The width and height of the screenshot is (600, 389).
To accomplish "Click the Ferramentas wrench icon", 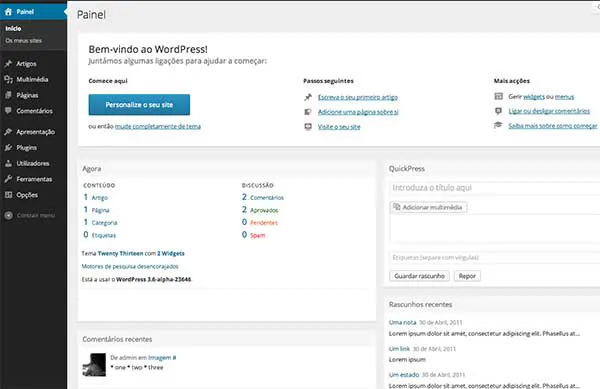I will pyautogui.click(x=8, y=179).
